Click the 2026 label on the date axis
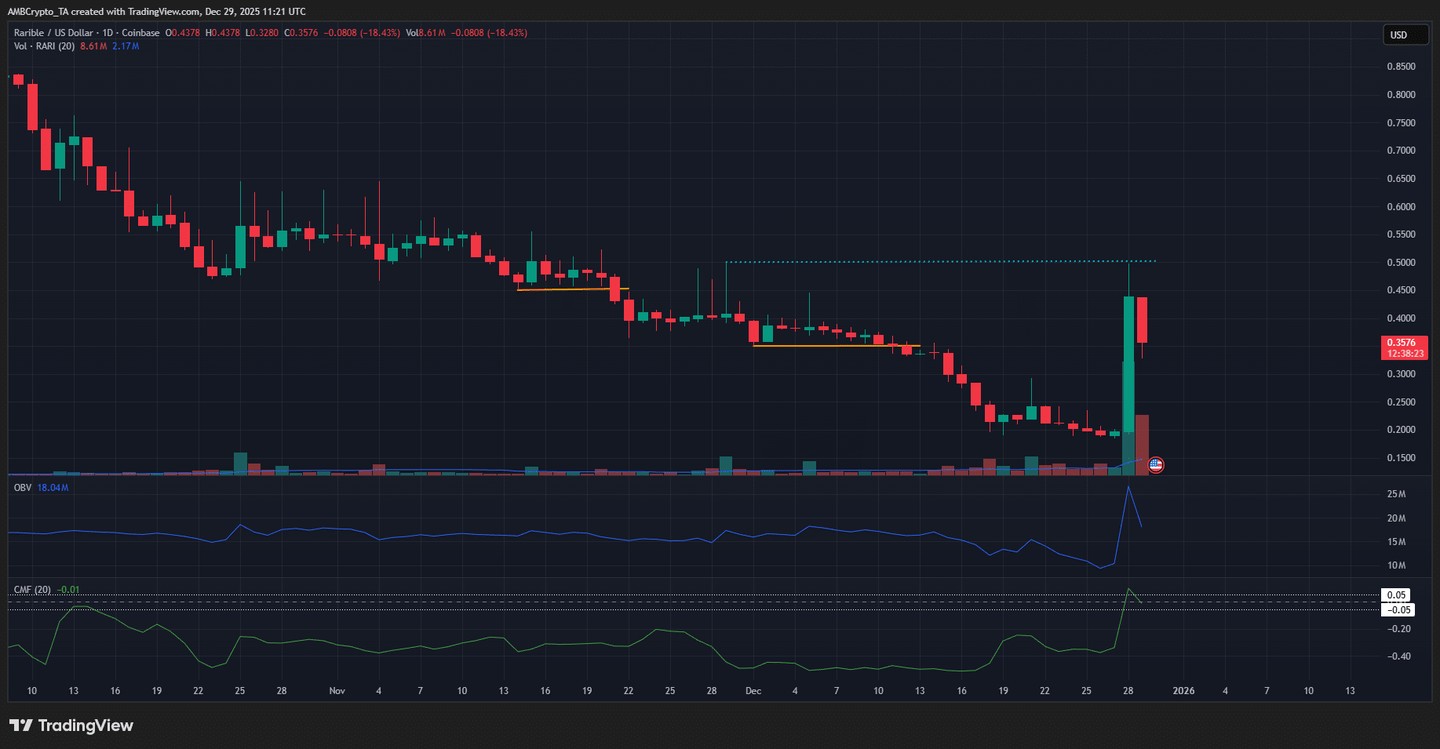Screen dimensions: 1440x749 click(x=1183, y=691)
